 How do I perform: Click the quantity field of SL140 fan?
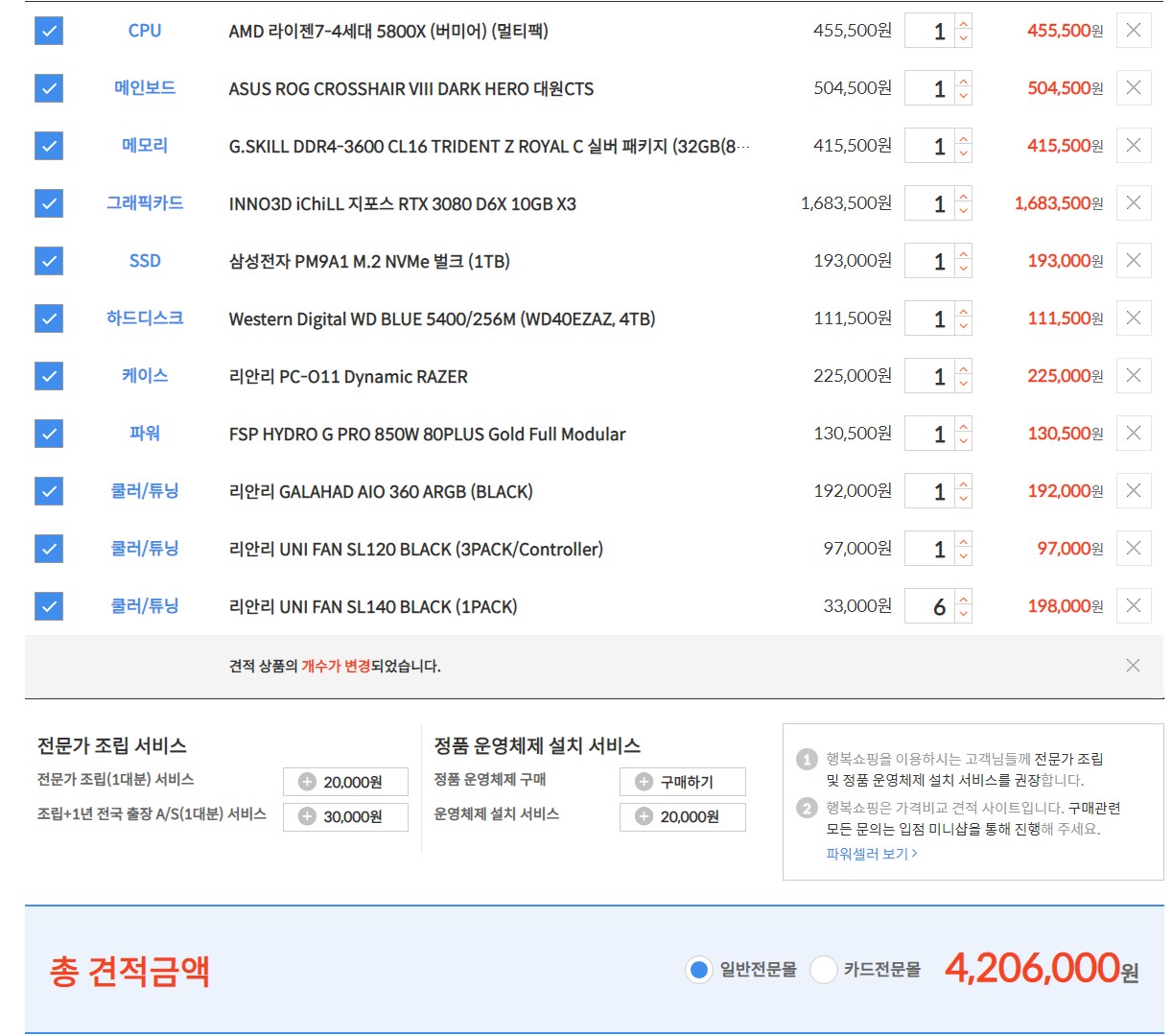pos(930,606)
